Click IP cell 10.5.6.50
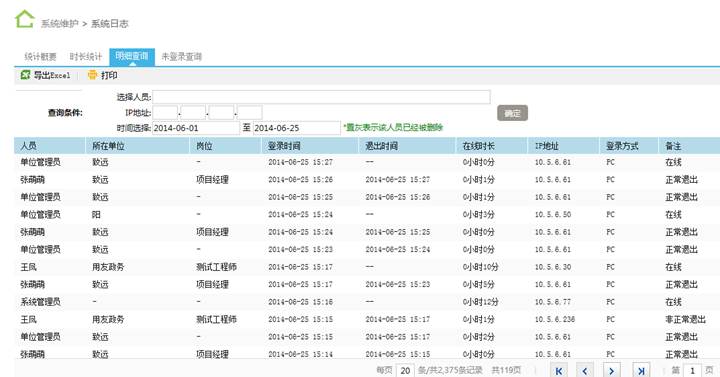The image size is (720, 377). pyautogui.click(x=553, y=215)
